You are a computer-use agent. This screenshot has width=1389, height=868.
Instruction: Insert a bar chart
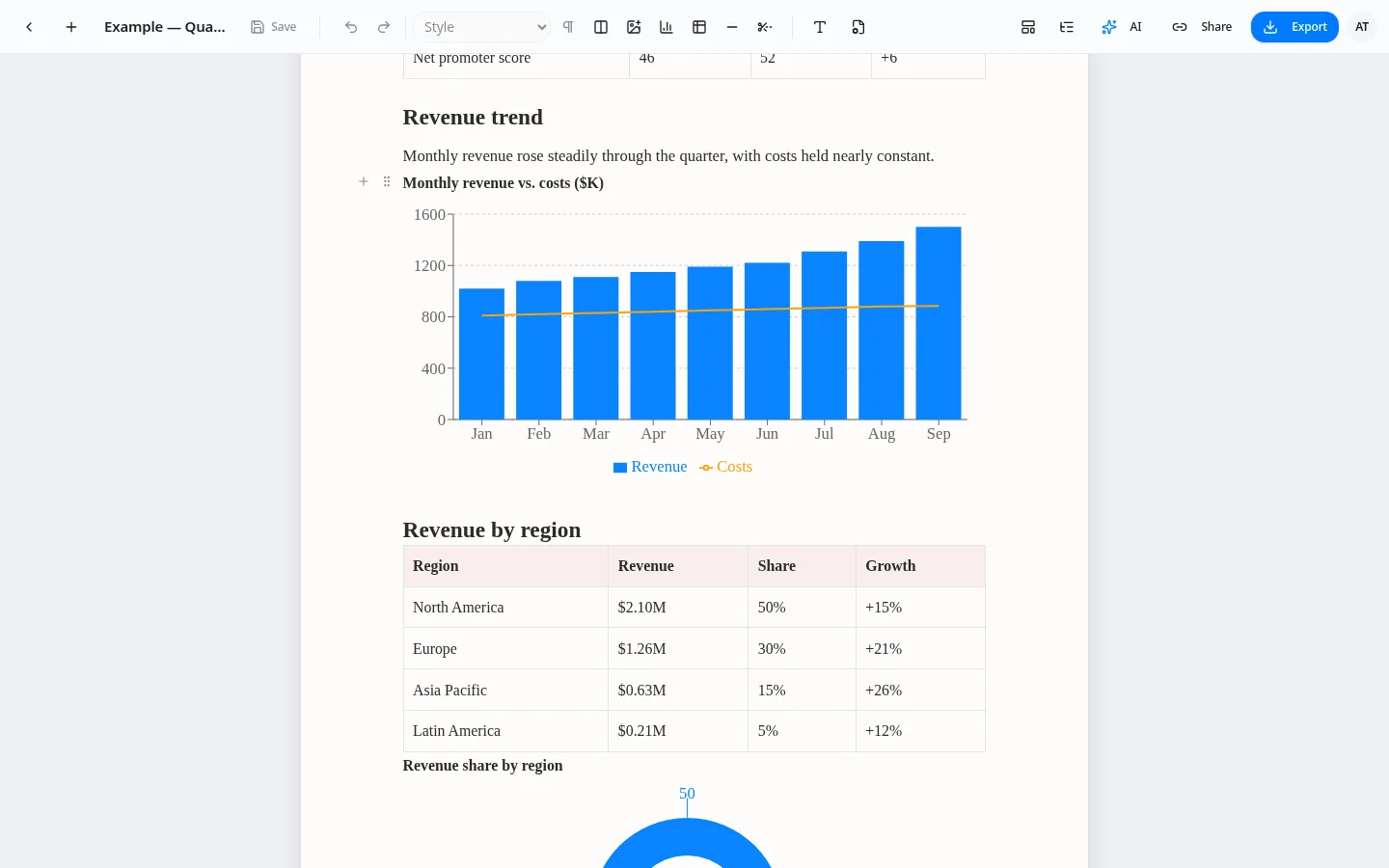(x=667, y=27)
